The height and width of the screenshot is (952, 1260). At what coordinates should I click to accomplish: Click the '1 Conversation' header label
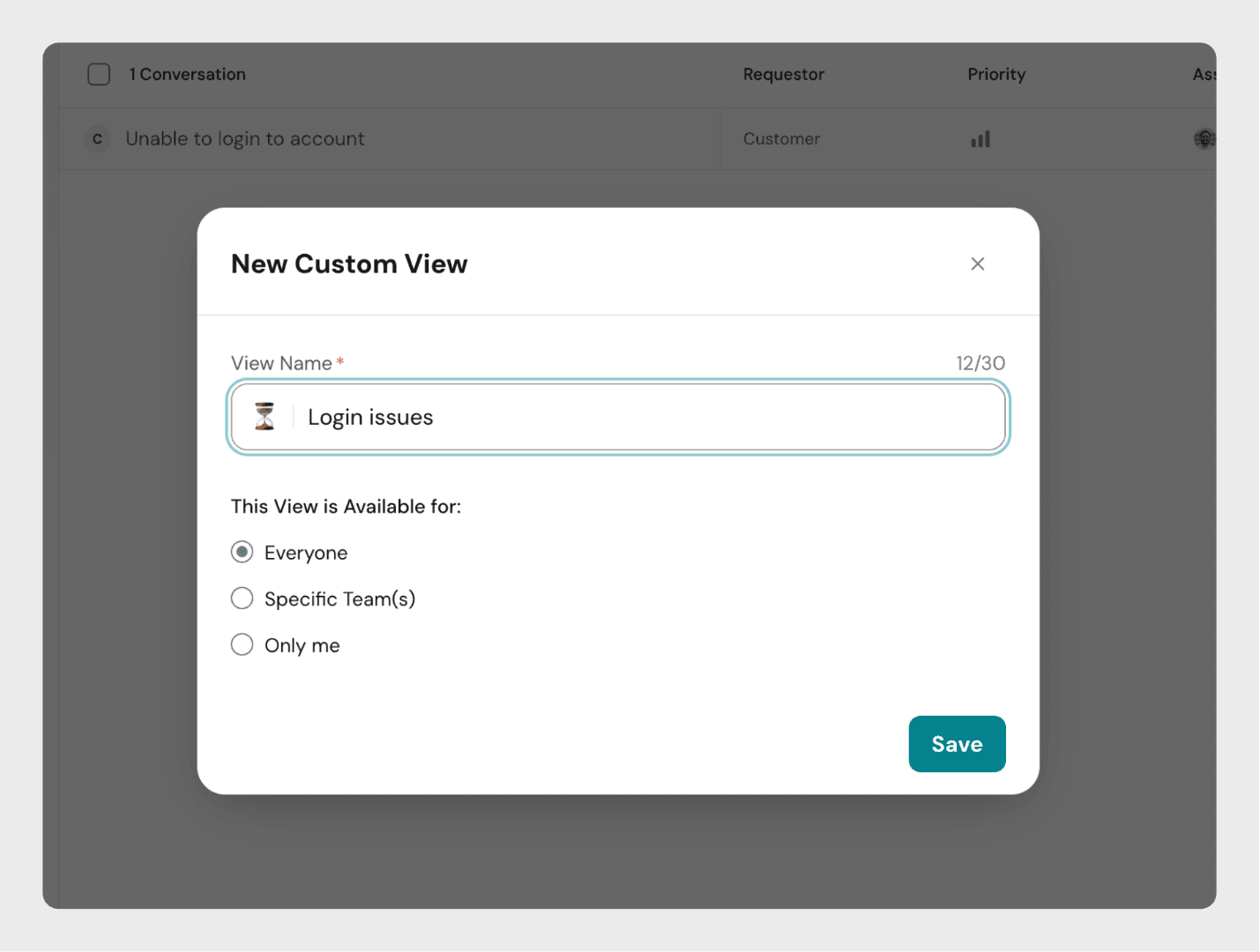coord(187,74)
